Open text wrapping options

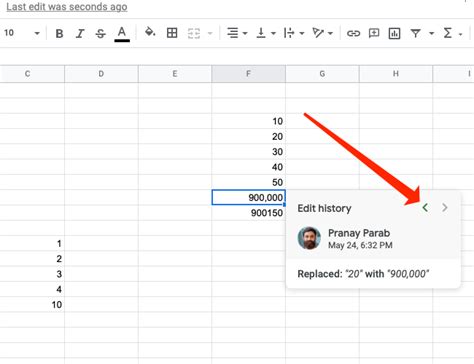pyautogui.click(x=293, y=33)
